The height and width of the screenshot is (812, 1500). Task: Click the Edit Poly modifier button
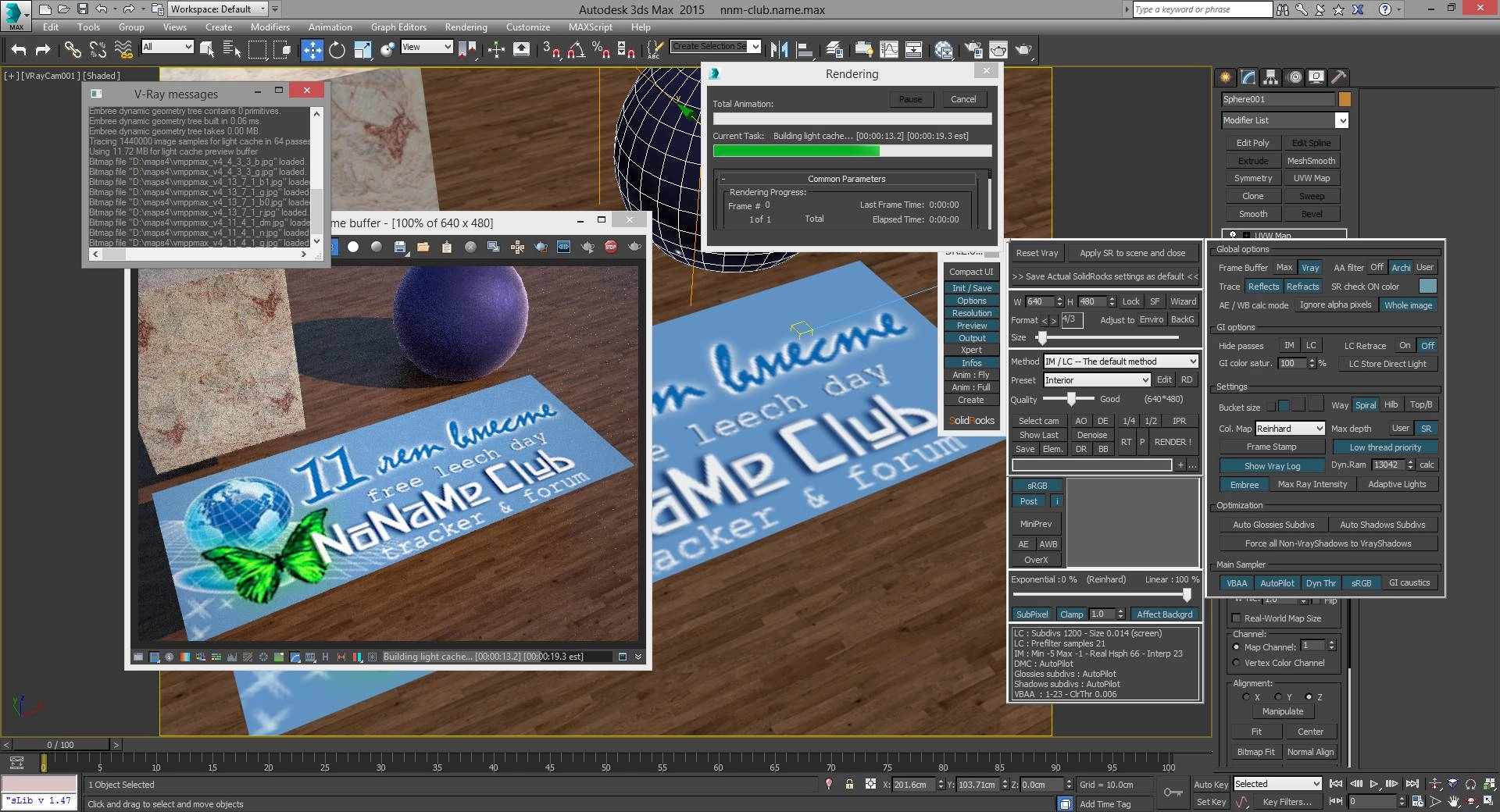(1252, 143)
